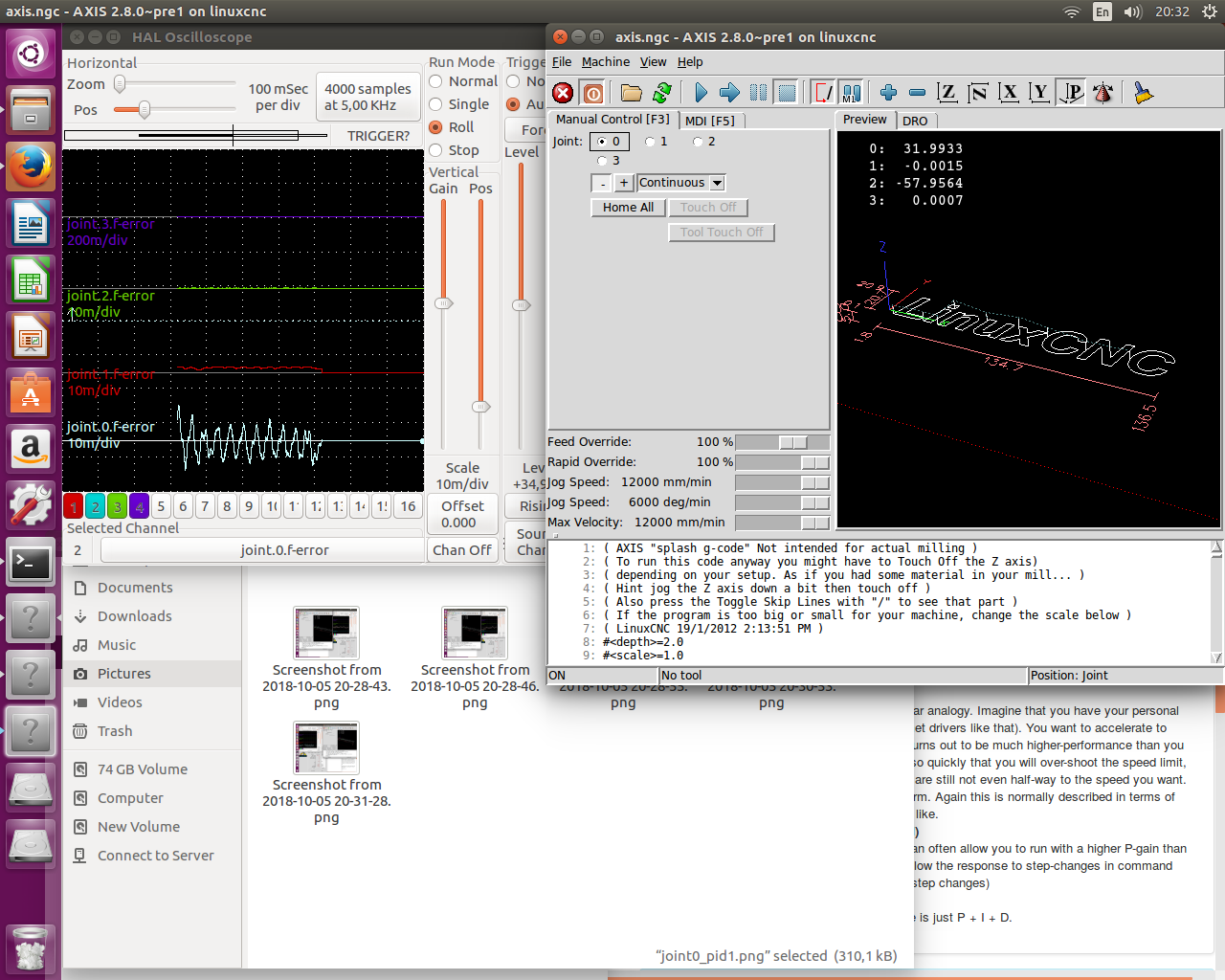Select the rotated Z view icon

[x=977, y=93]
